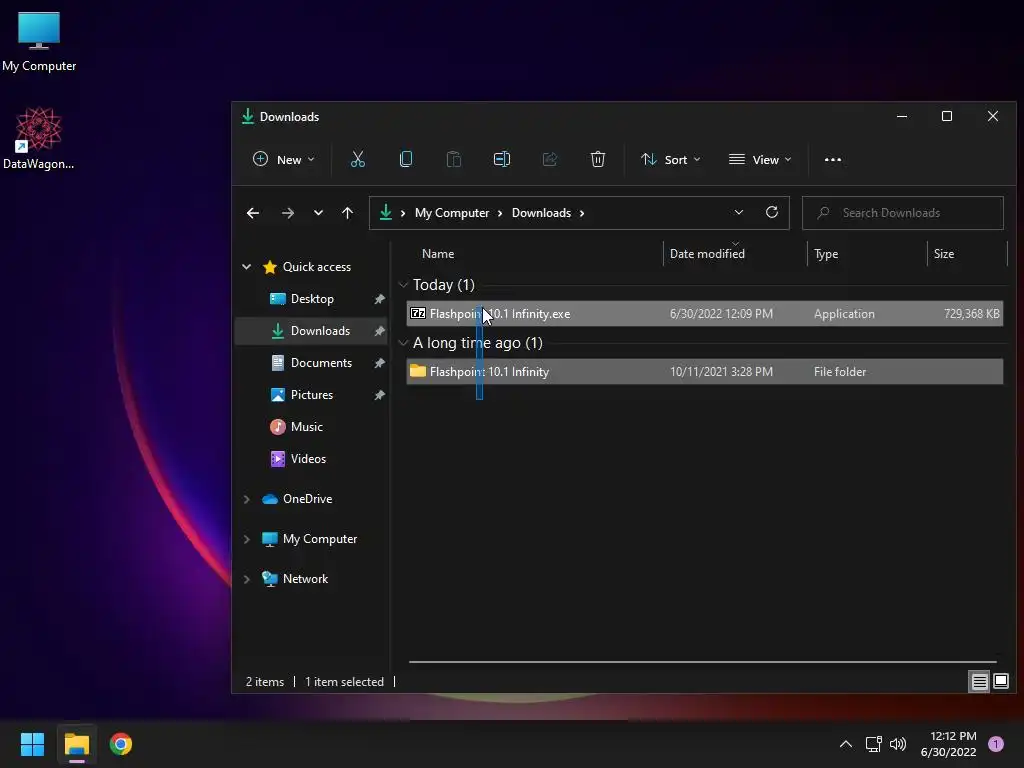Refresh the Downloads folder view

click(x=772, y=212)
